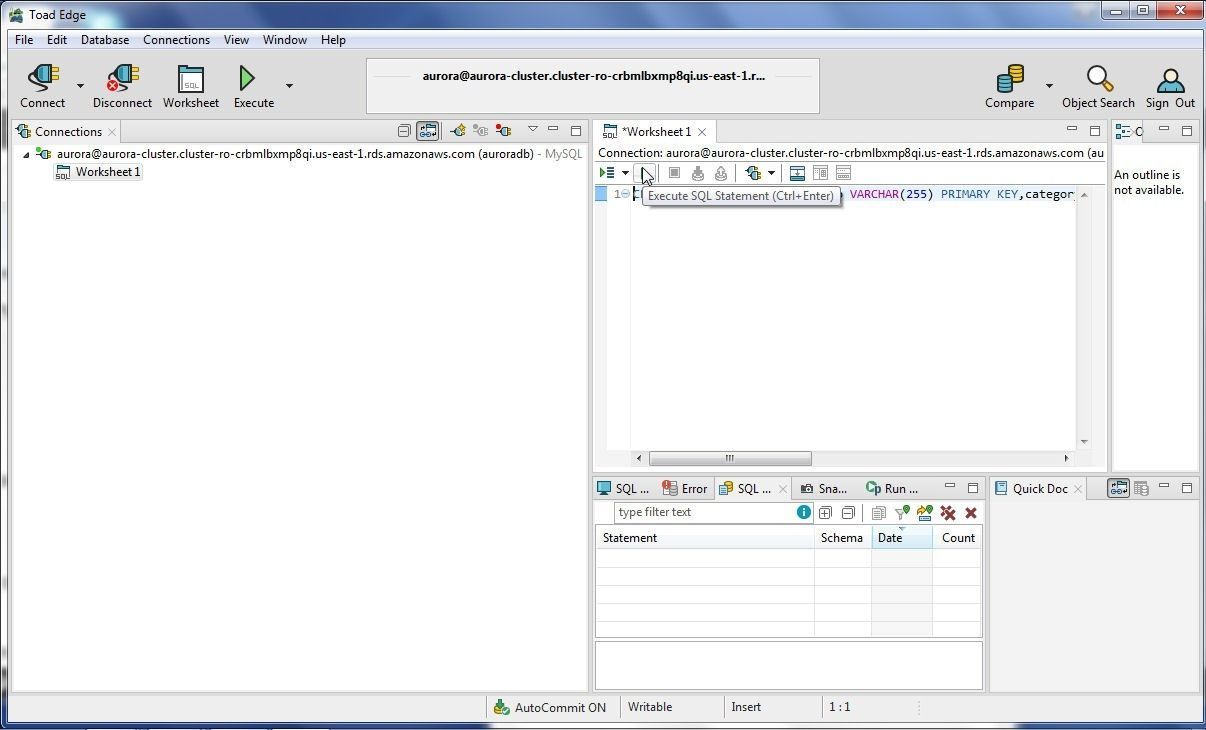
Task: Toggle AutoCommit ON in status bar
Action: coord(550,707)
